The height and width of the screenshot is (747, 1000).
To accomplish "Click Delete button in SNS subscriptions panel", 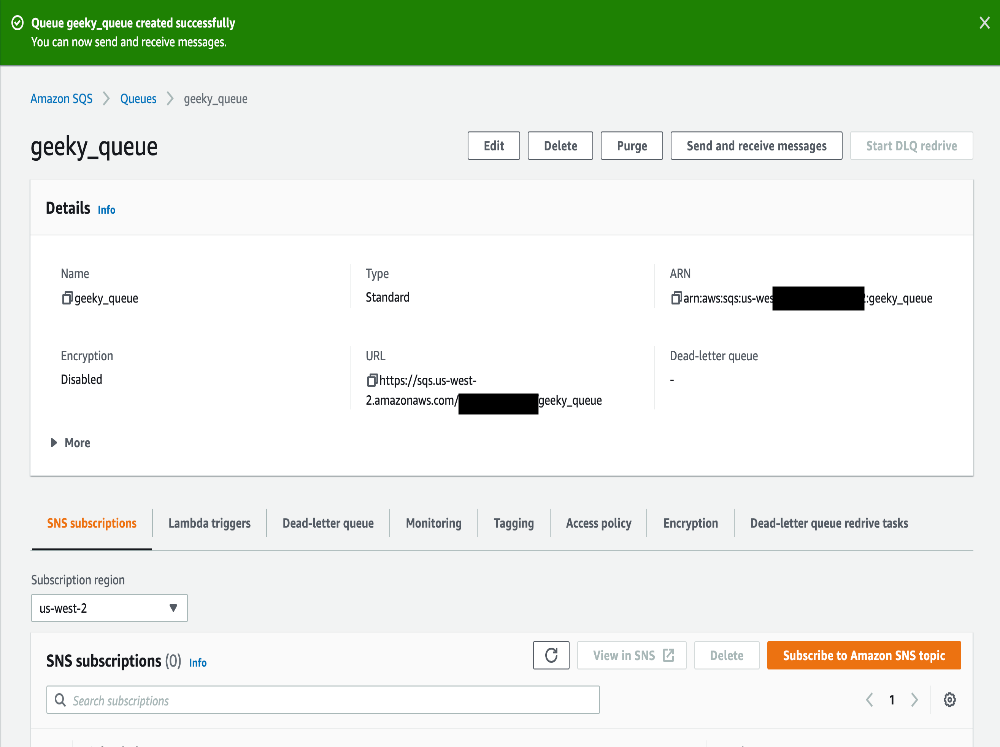I will [x=726, y=655].
